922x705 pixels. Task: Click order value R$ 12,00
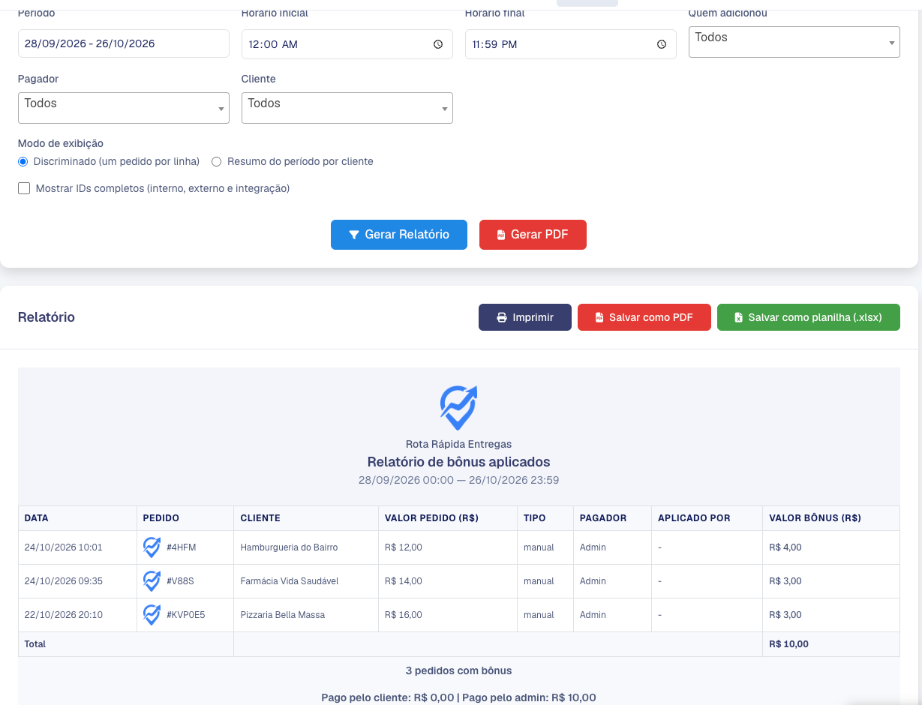(403, 547)
